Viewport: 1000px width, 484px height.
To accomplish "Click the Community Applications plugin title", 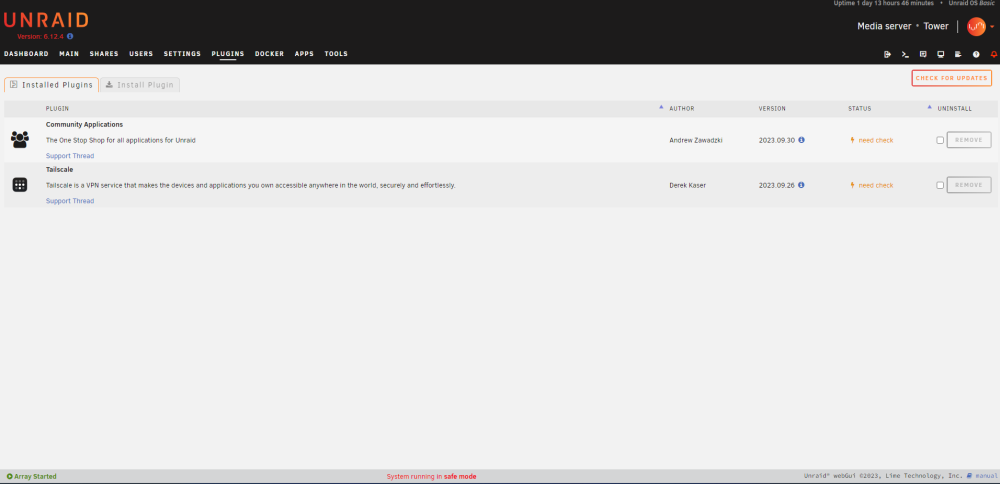I will pyautogui.click(x=84, y=124).
